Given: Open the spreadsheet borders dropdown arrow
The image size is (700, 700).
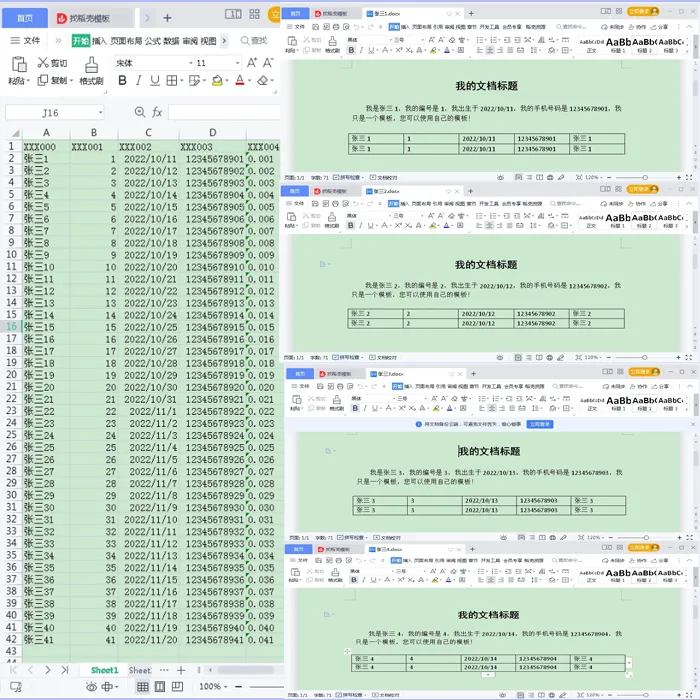Looking at the screenshot, I should (182, 81).
